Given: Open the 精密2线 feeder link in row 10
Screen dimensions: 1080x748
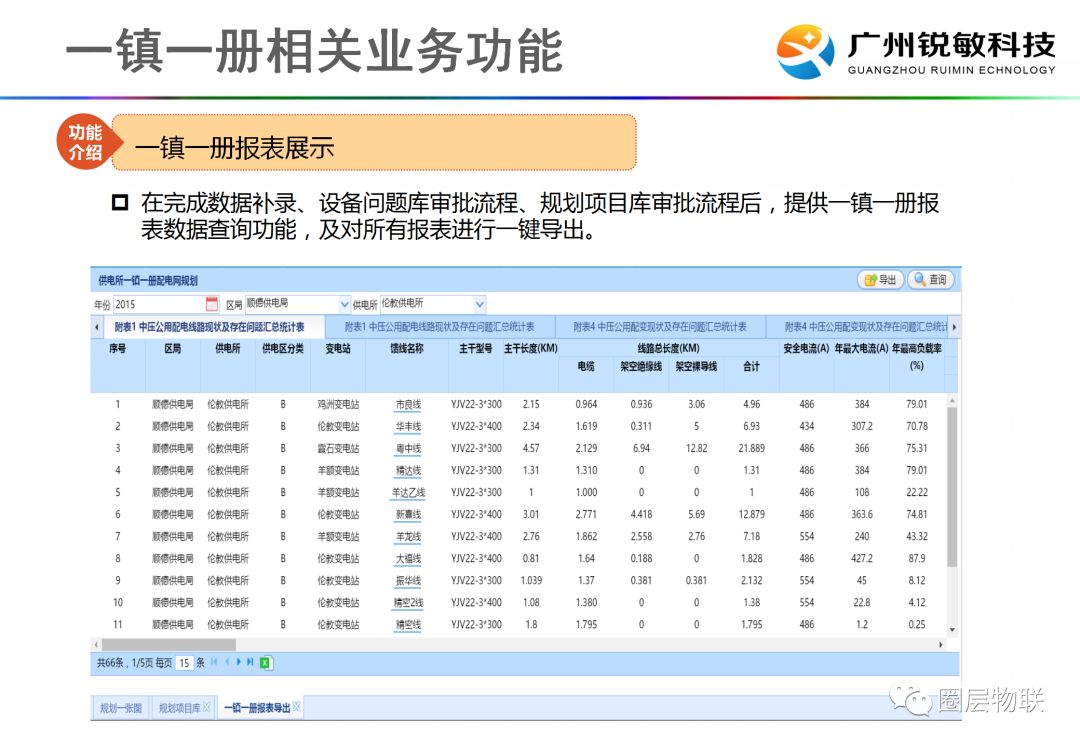Looking at the screenshot, I should [x=408, y=603].
